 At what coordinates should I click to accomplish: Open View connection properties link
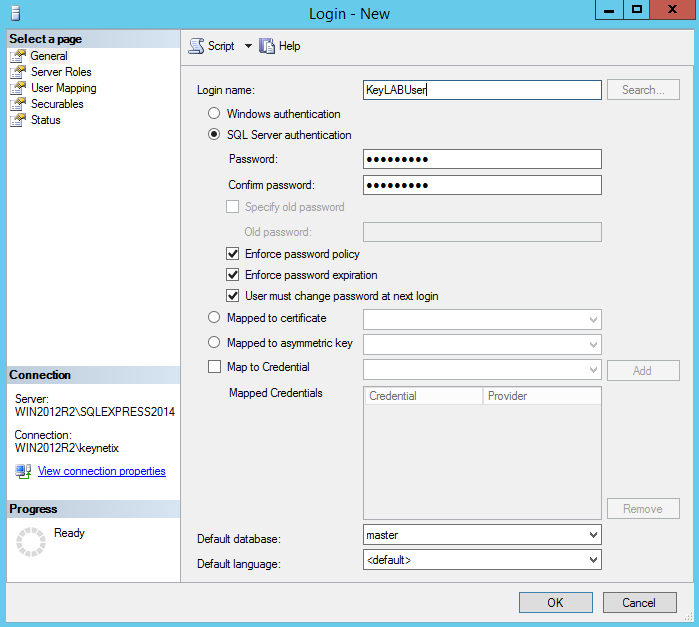(102, 471)
